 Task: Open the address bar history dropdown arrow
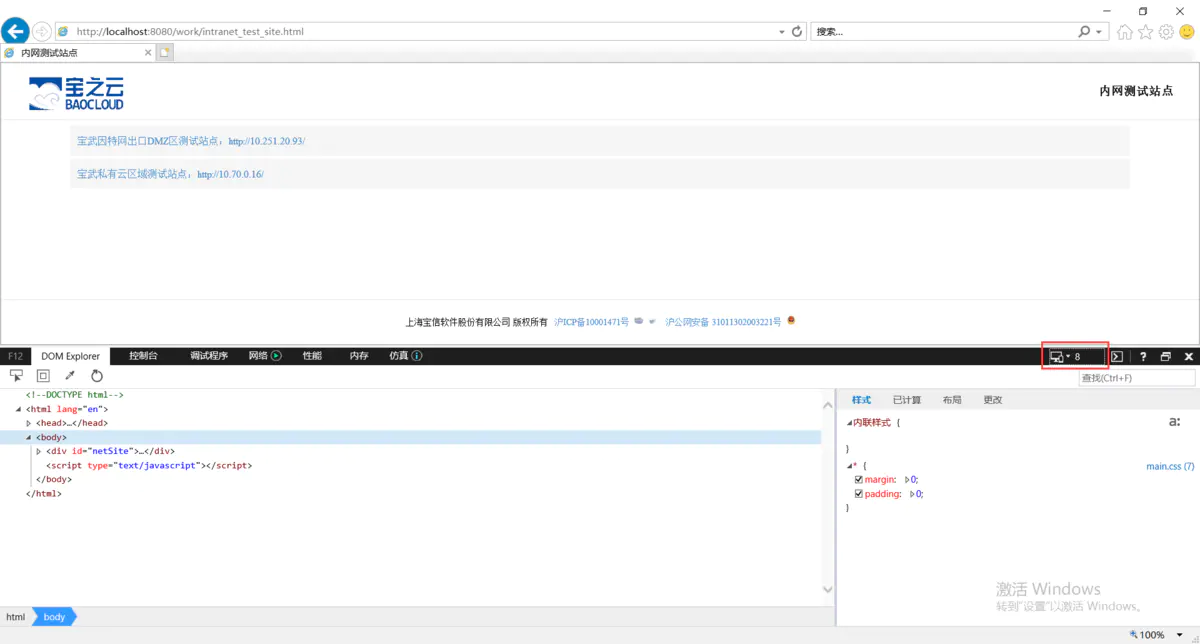coord(782,32)
